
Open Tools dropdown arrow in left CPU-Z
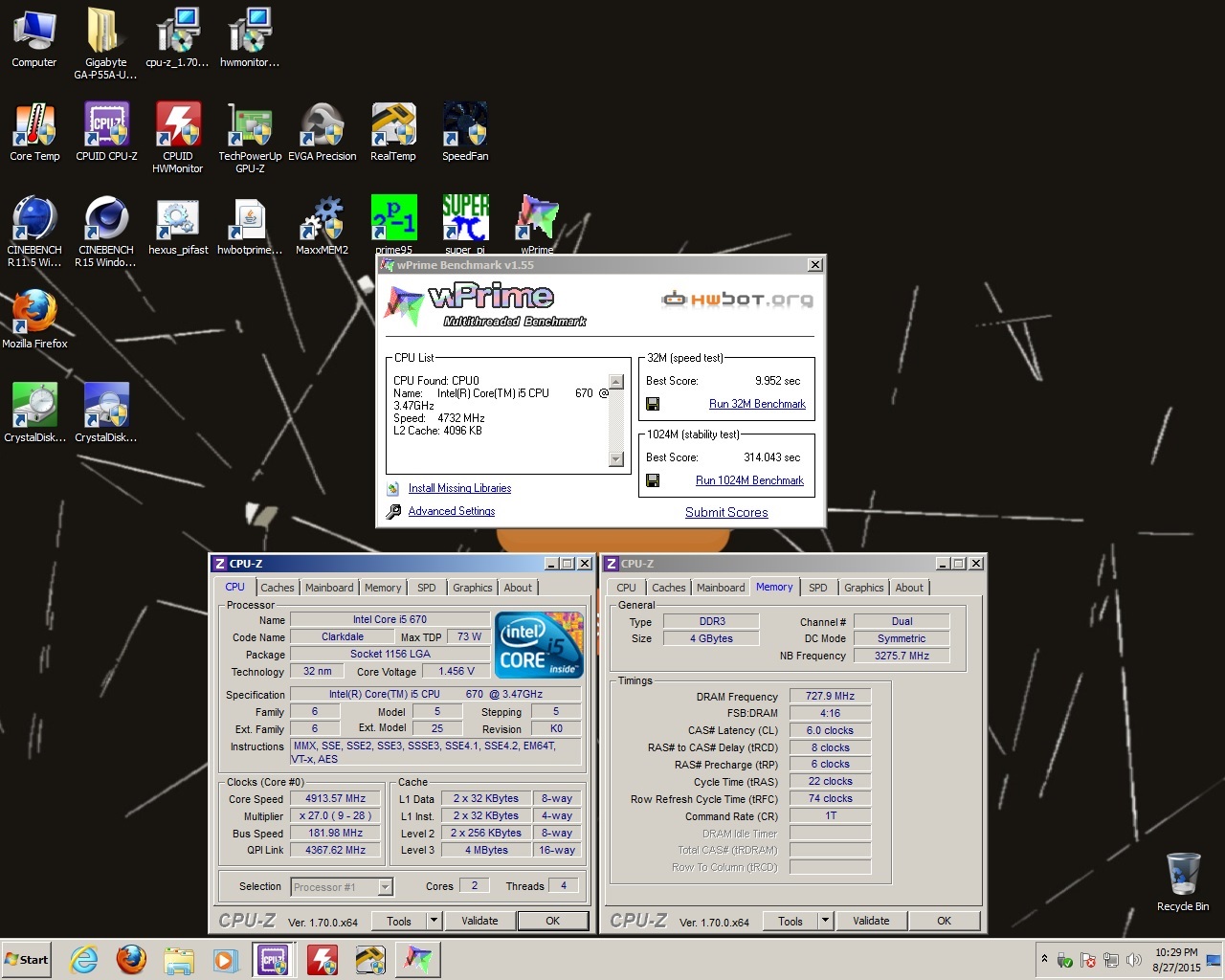434,921
